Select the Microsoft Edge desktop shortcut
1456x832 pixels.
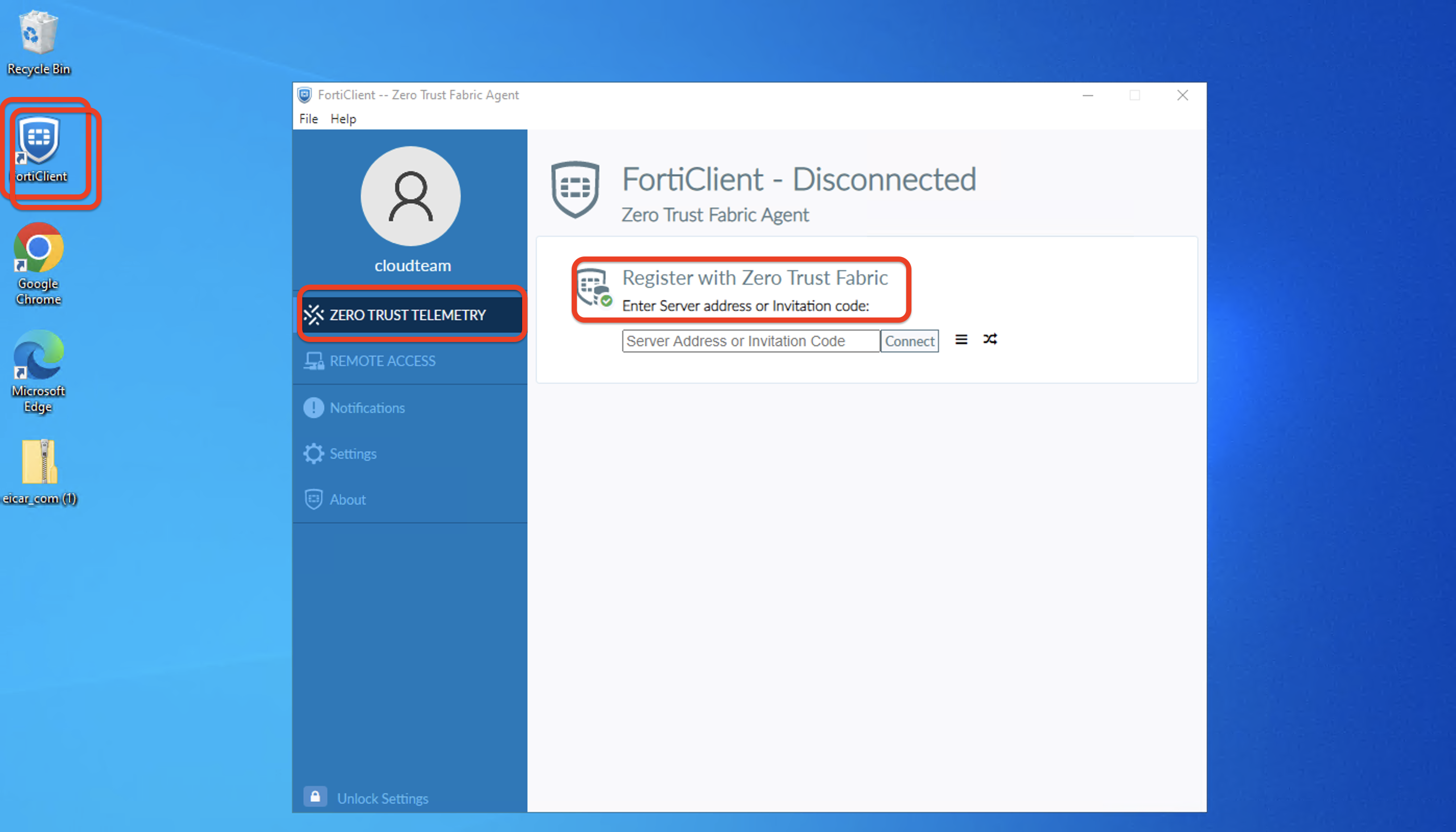[x=38, y=371]
